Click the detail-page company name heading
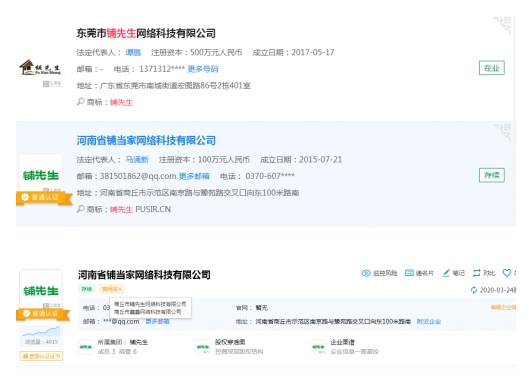 tap(144, 275)
